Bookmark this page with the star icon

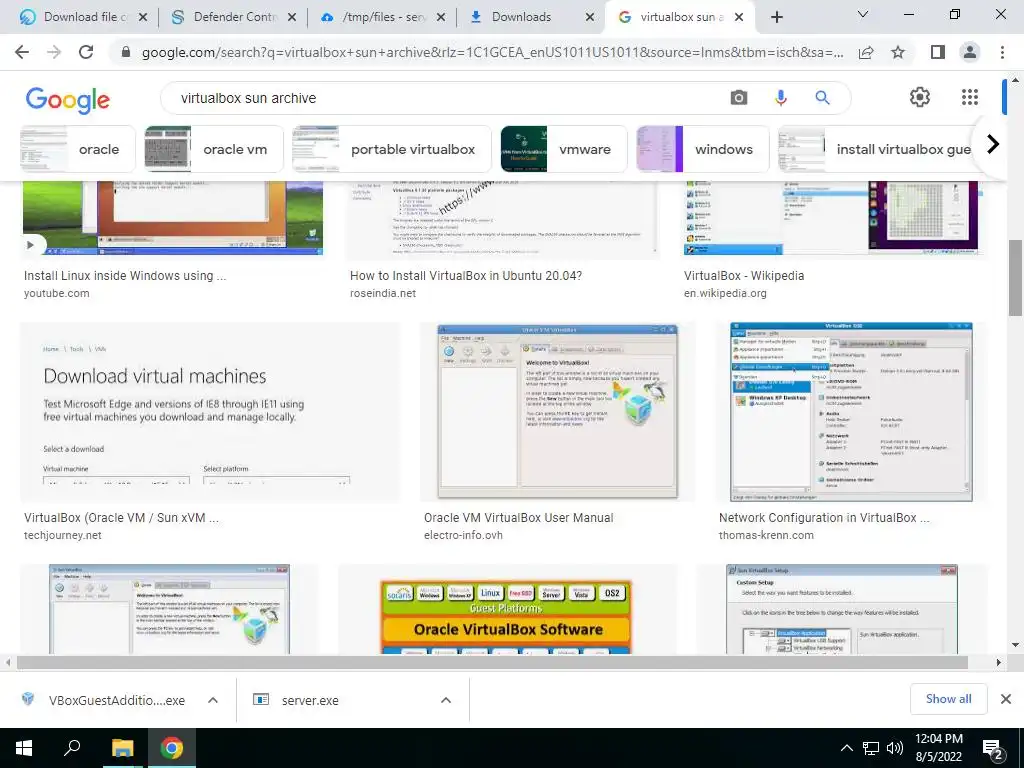(898, 52)
